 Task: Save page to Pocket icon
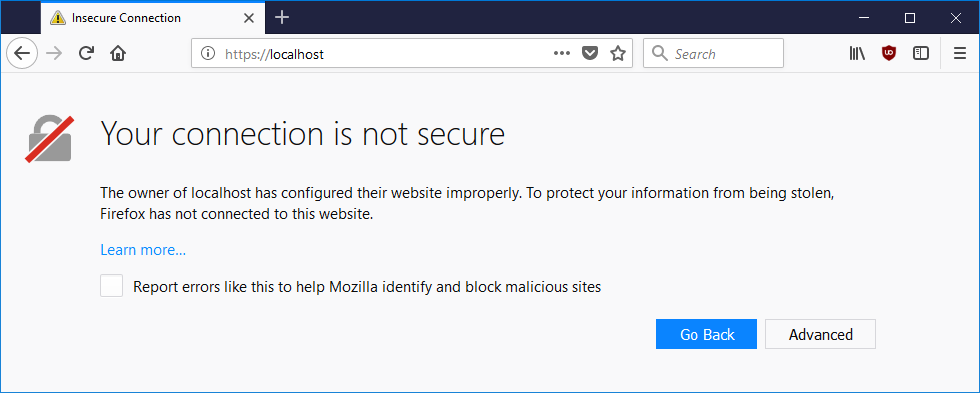click(590, 54)
